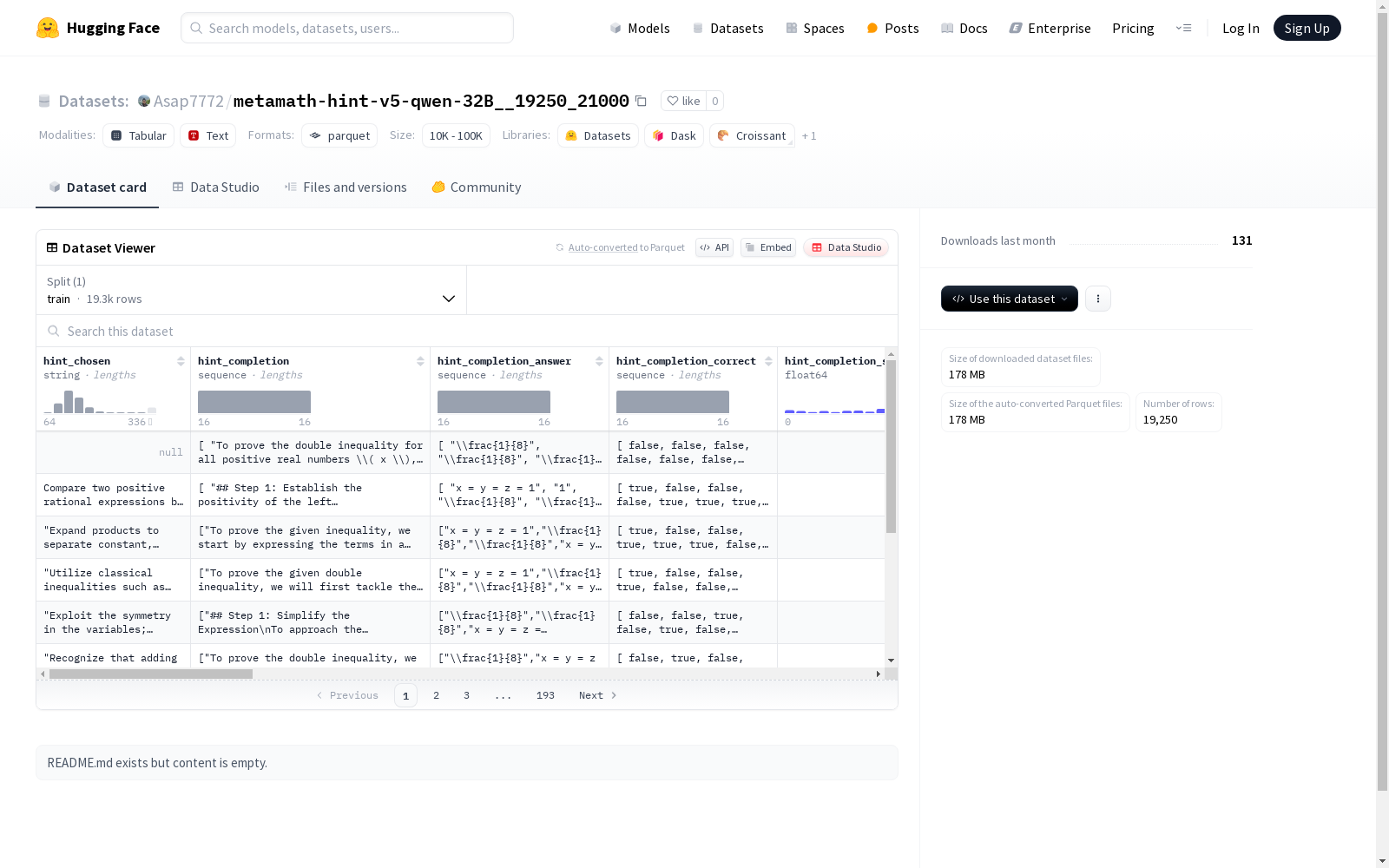Jump to page 193 of the dataset

click(545, 695)
